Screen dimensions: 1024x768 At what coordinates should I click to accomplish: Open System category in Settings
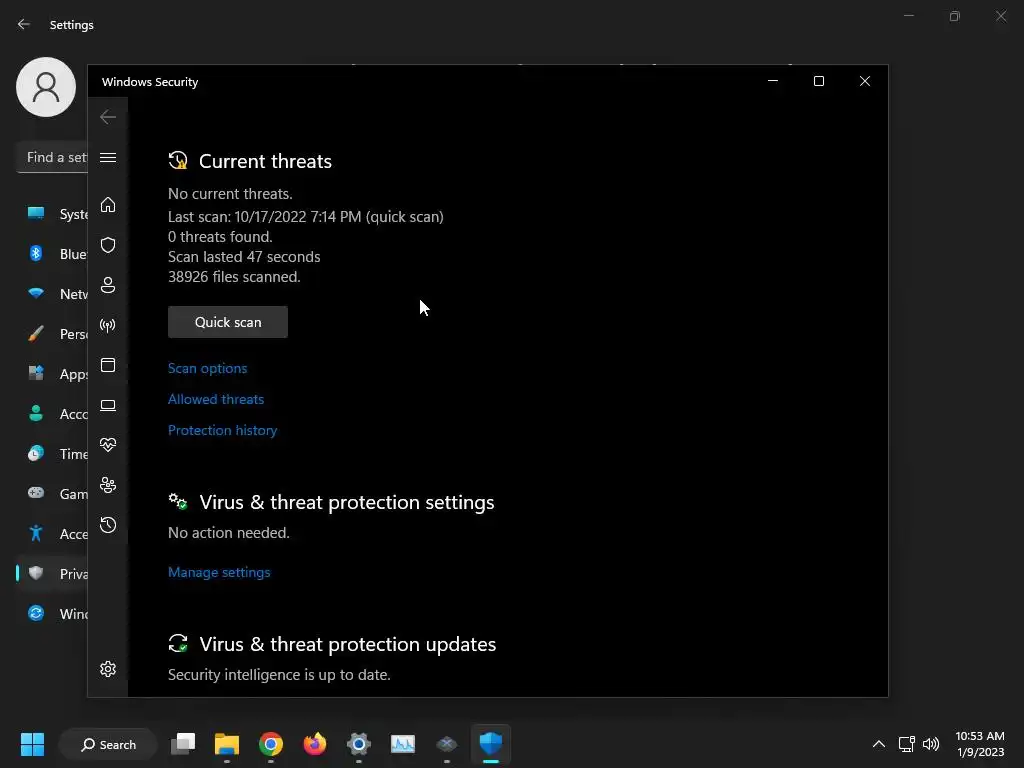[x=52, y=214]
